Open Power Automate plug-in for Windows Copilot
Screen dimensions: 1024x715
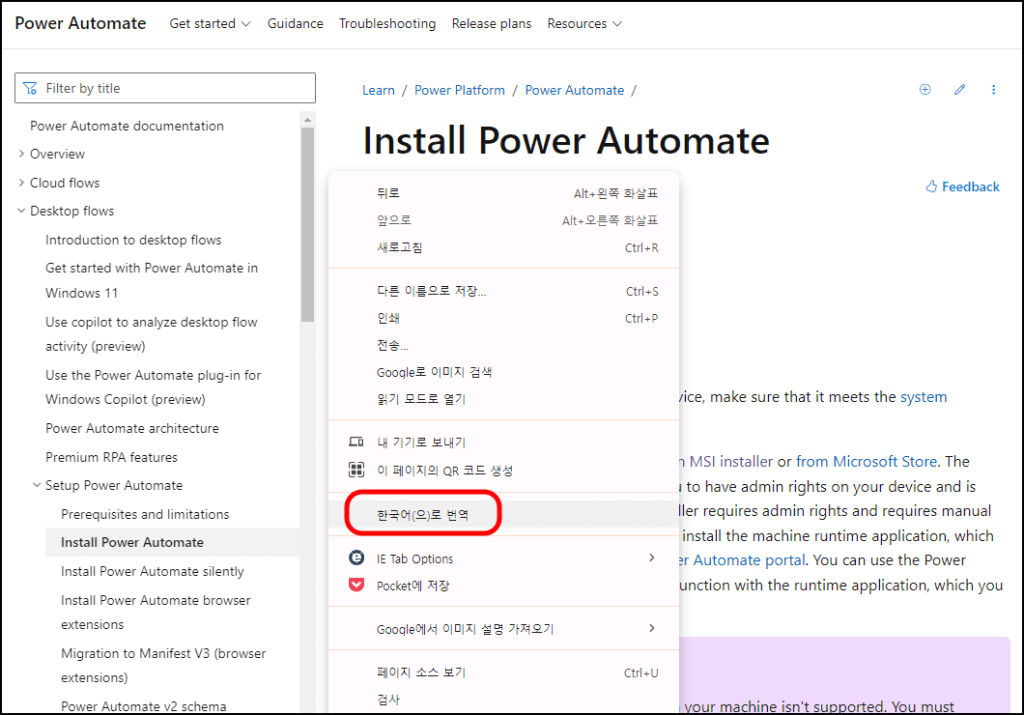click(153, 387)
